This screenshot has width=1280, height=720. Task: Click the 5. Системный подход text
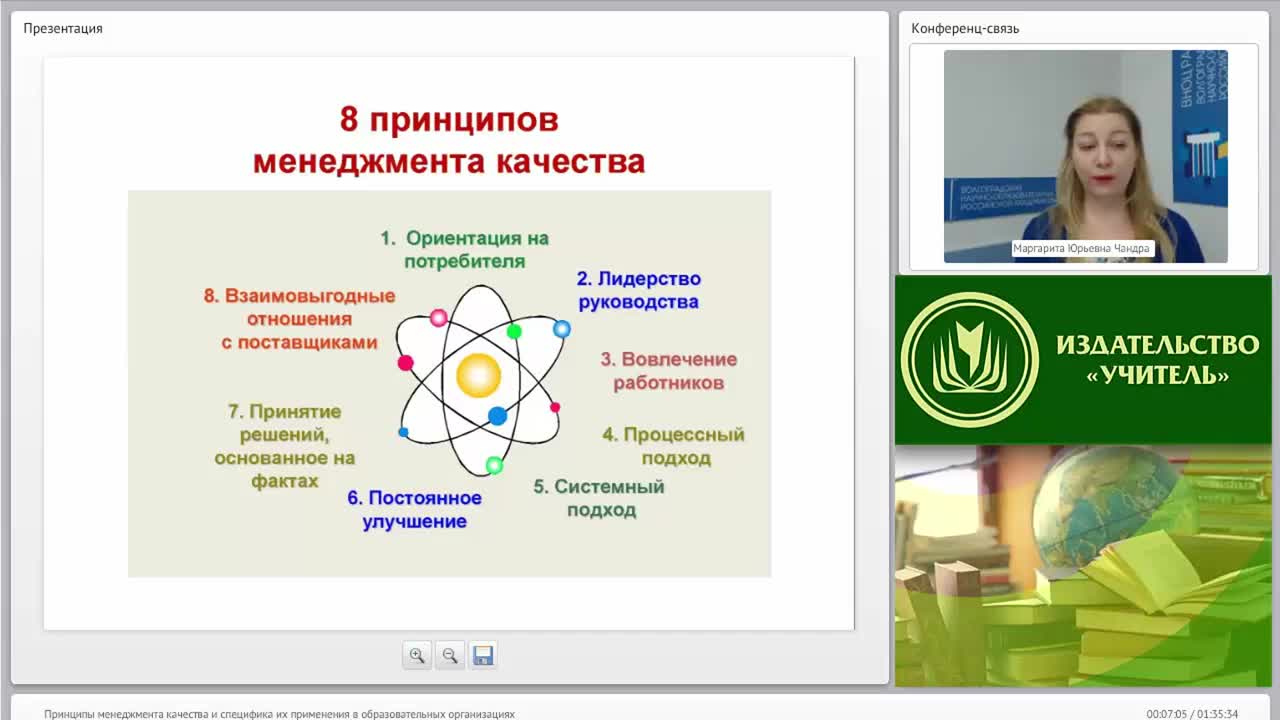600,498
